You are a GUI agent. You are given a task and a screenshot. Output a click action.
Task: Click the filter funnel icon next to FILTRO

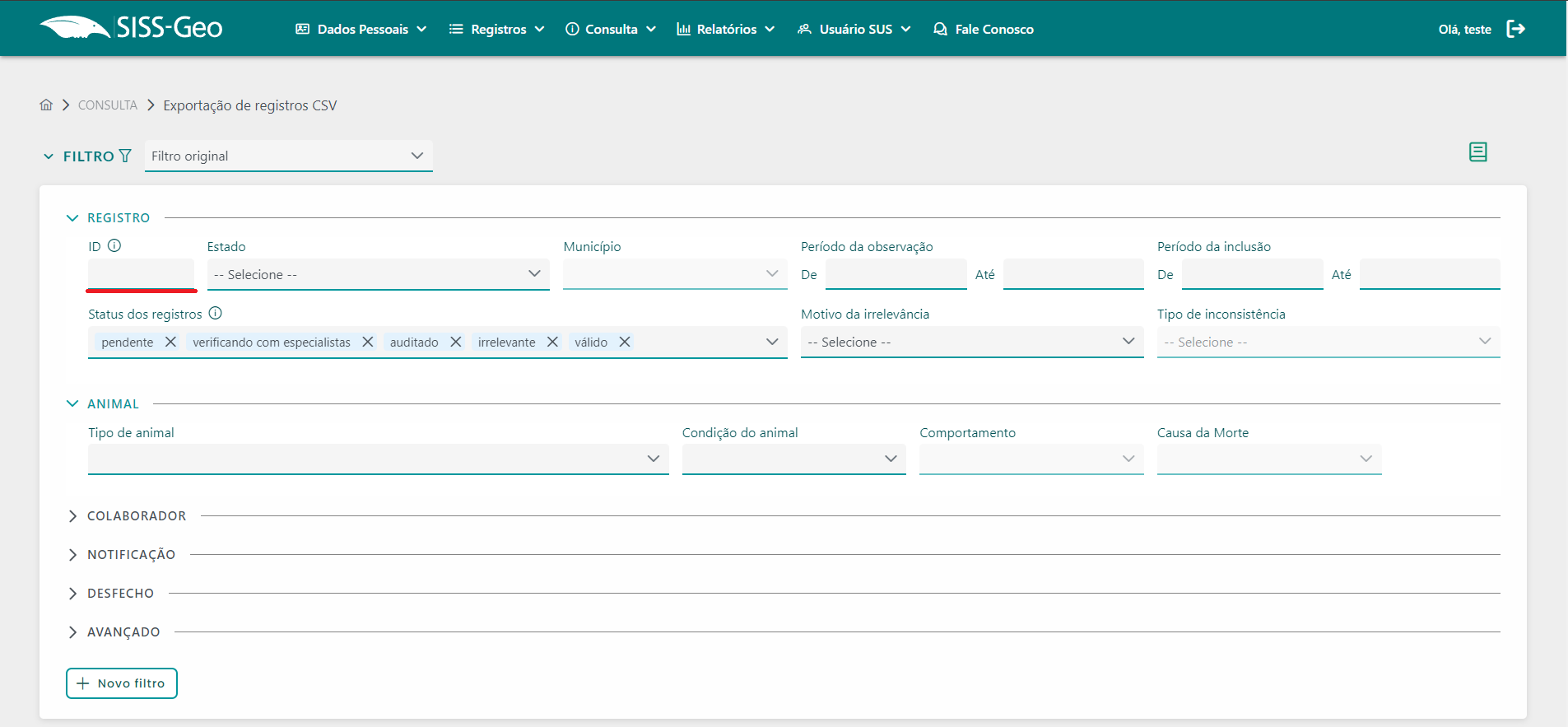(125, 156)
